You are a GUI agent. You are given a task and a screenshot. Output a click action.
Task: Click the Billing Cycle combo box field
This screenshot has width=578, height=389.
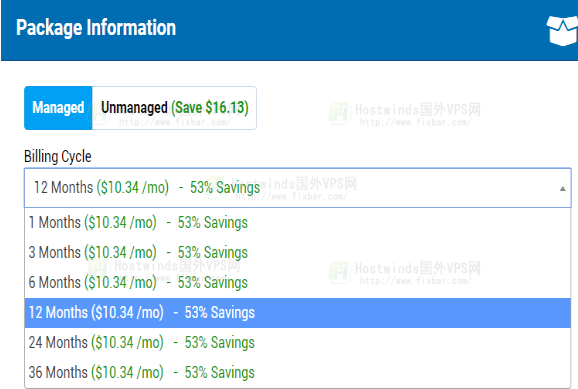click(297, 188)
